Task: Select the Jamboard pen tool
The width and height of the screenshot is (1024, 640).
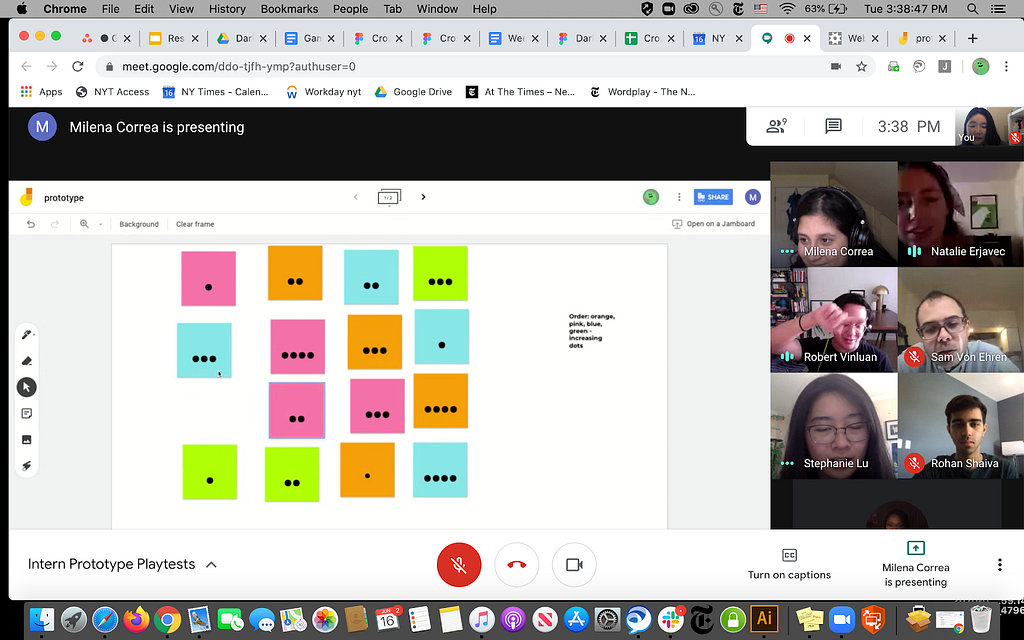Action: point(26,334)
